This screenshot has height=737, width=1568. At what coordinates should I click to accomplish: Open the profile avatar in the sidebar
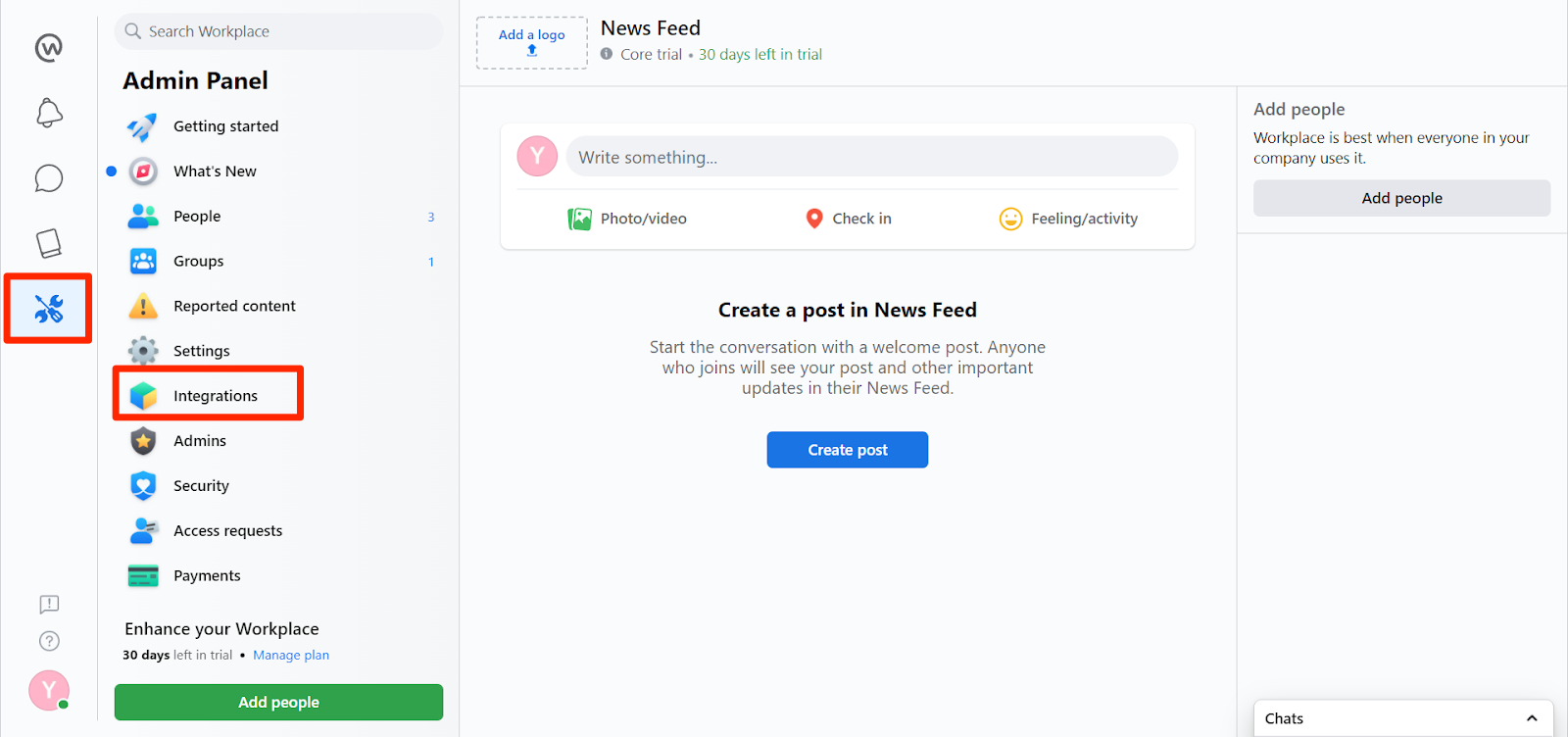(x=49, y=690)
